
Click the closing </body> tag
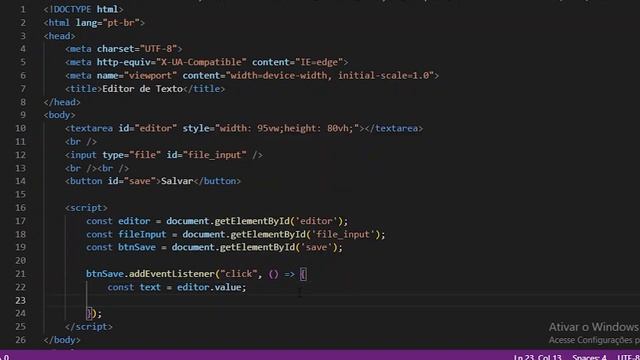62,340
